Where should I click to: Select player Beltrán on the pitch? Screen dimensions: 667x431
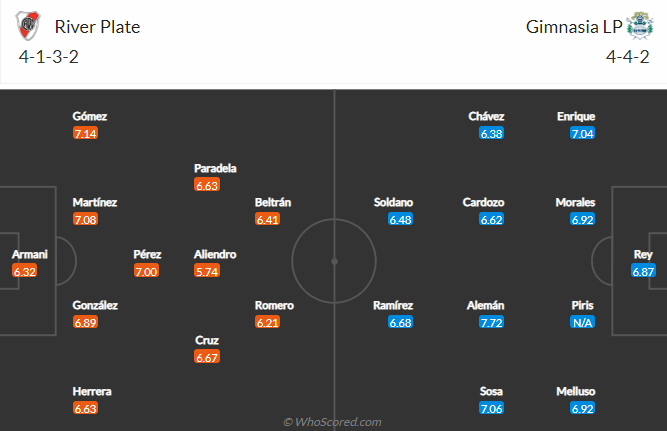pyautogui.click(x=273, y=203)
